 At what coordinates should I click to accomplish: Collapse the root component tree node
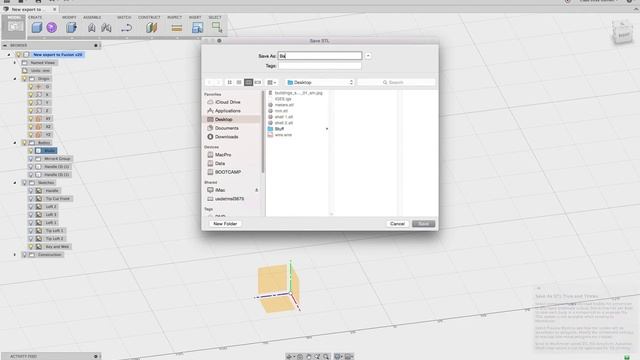pos(9,54)
